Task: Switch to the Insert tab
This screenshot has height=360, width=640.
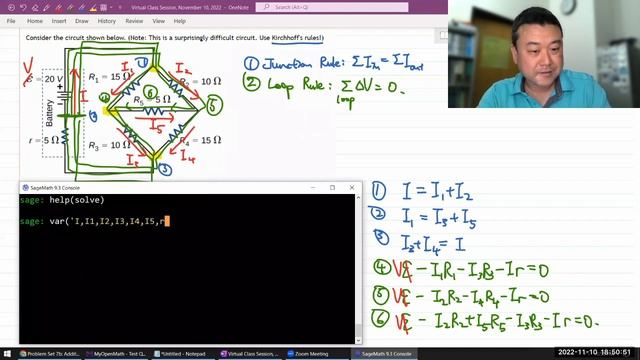Action: pos(59,21)
